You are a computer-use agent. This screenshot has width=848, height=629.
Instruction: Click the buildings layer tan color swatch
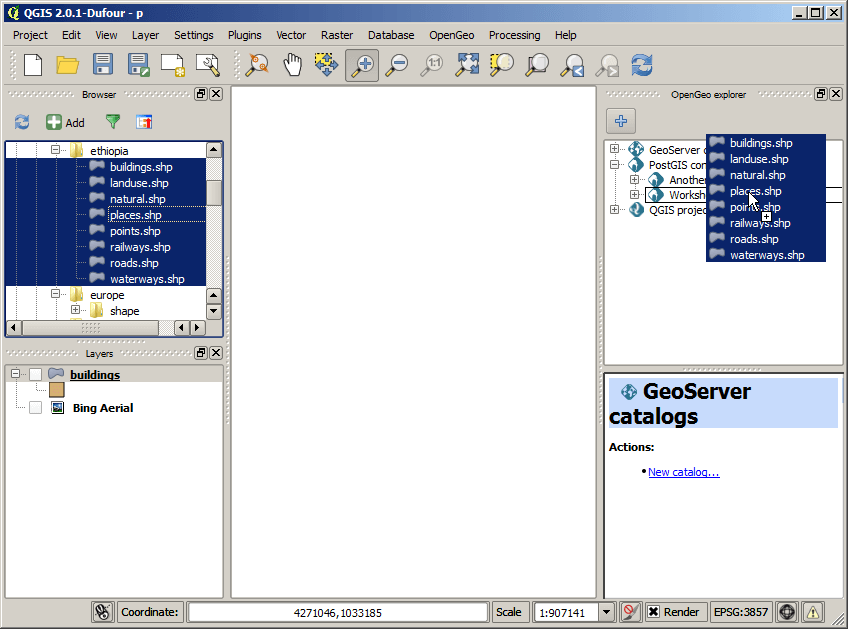(x=56, y=389)
